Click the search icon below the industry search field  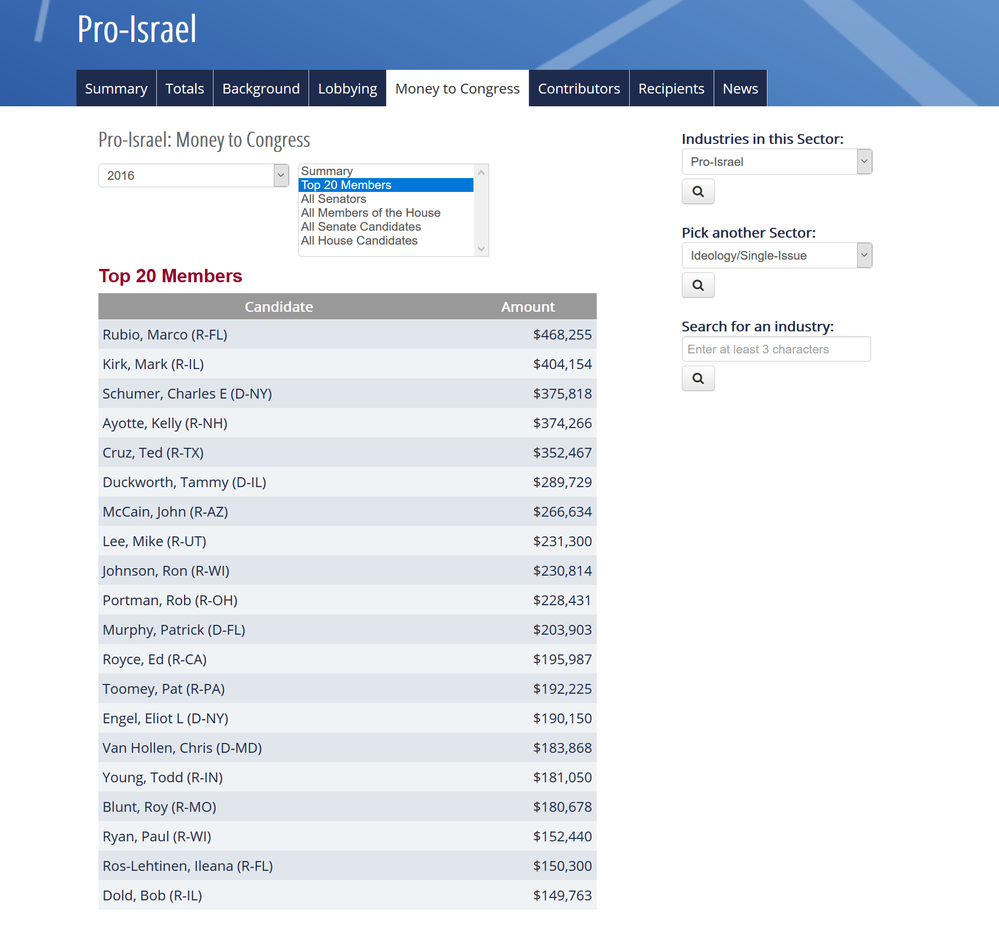pos(698,378)
